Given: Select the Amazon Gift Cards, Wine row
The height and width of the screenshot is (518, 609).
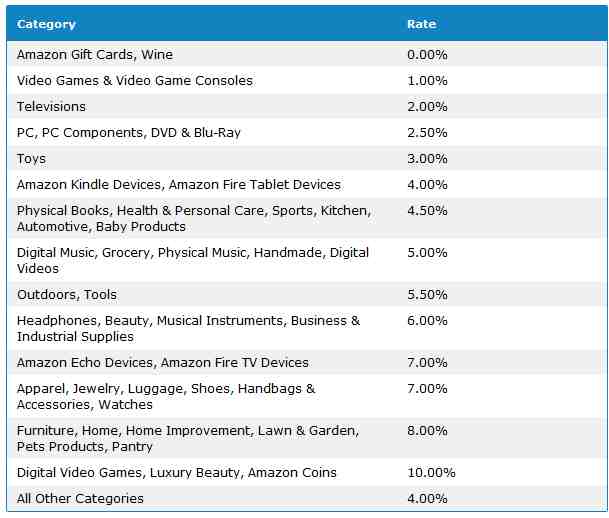Looking at the screenshot, I should [x=307, y=55].
